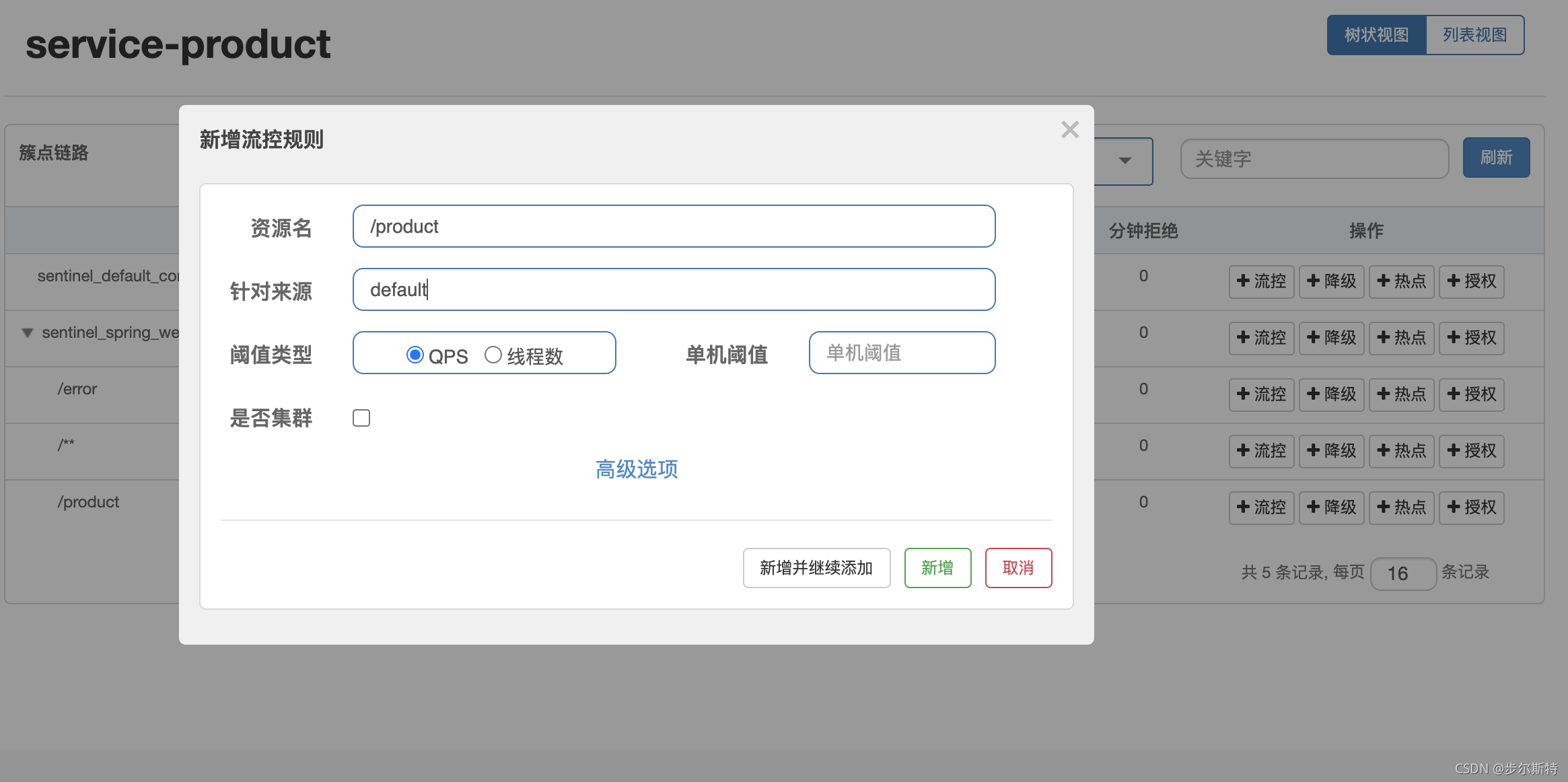
Task: Expand the 高级选项 advanced options
Action: click(x=636, y=469)
